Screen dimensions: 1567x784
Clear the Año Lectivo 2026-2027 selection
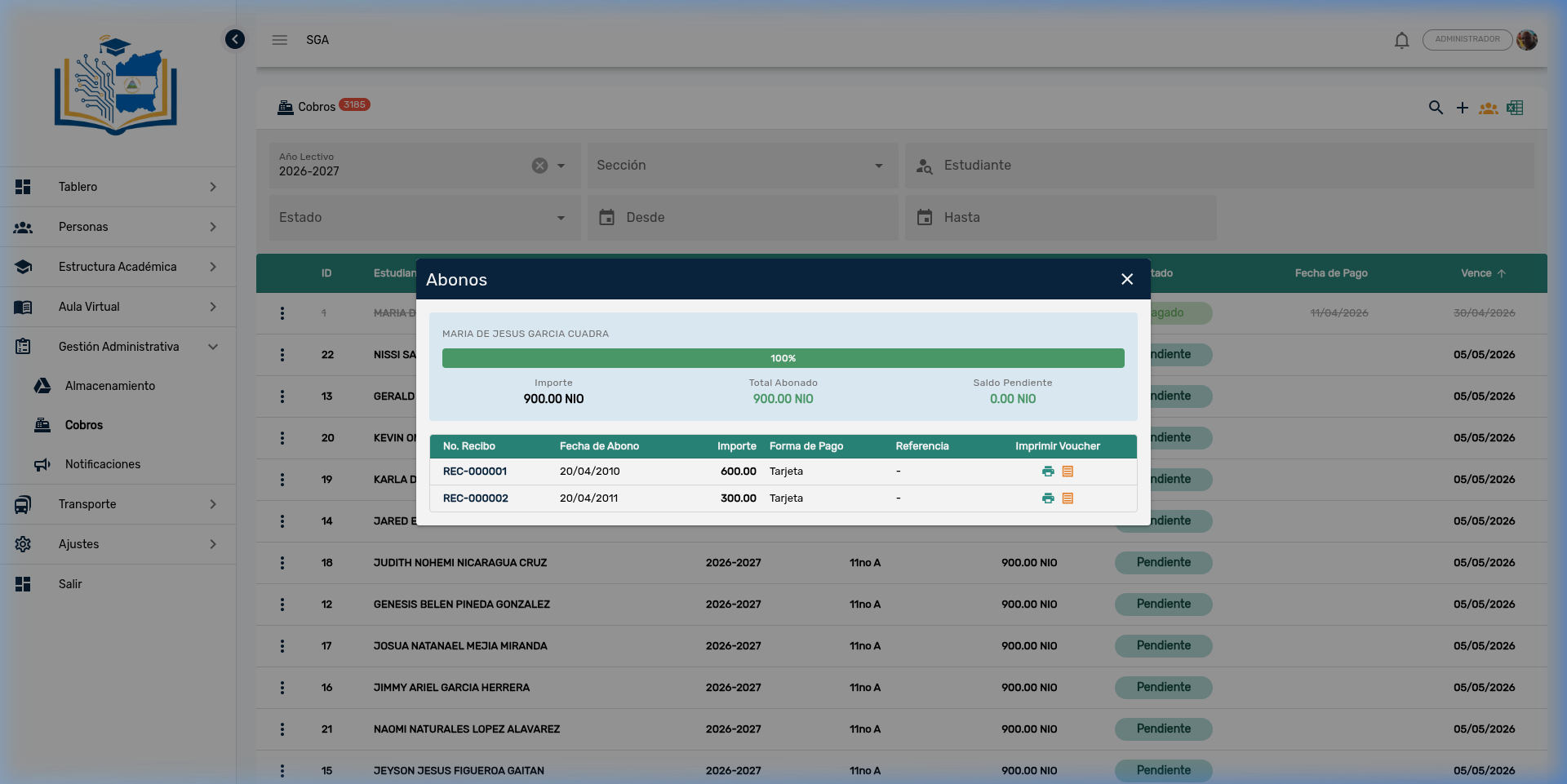pos(539,166)
